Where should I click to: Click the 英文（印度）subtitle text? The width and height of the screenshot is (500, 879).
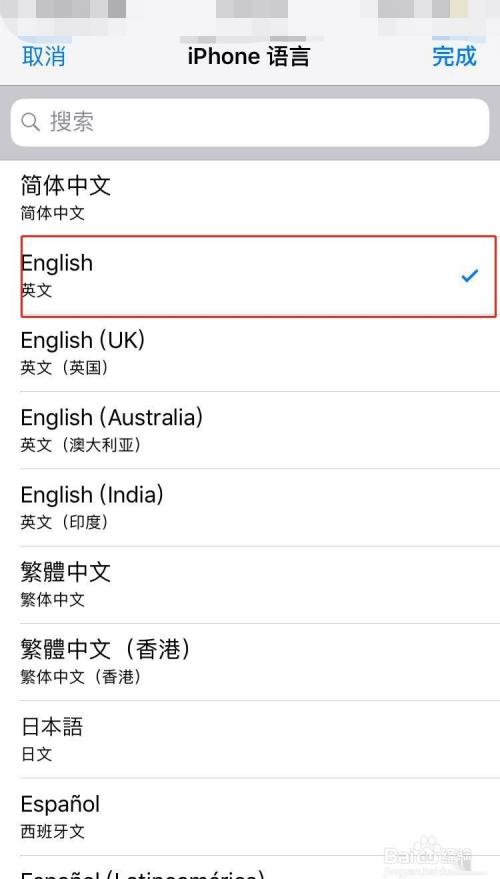point(64,522)
